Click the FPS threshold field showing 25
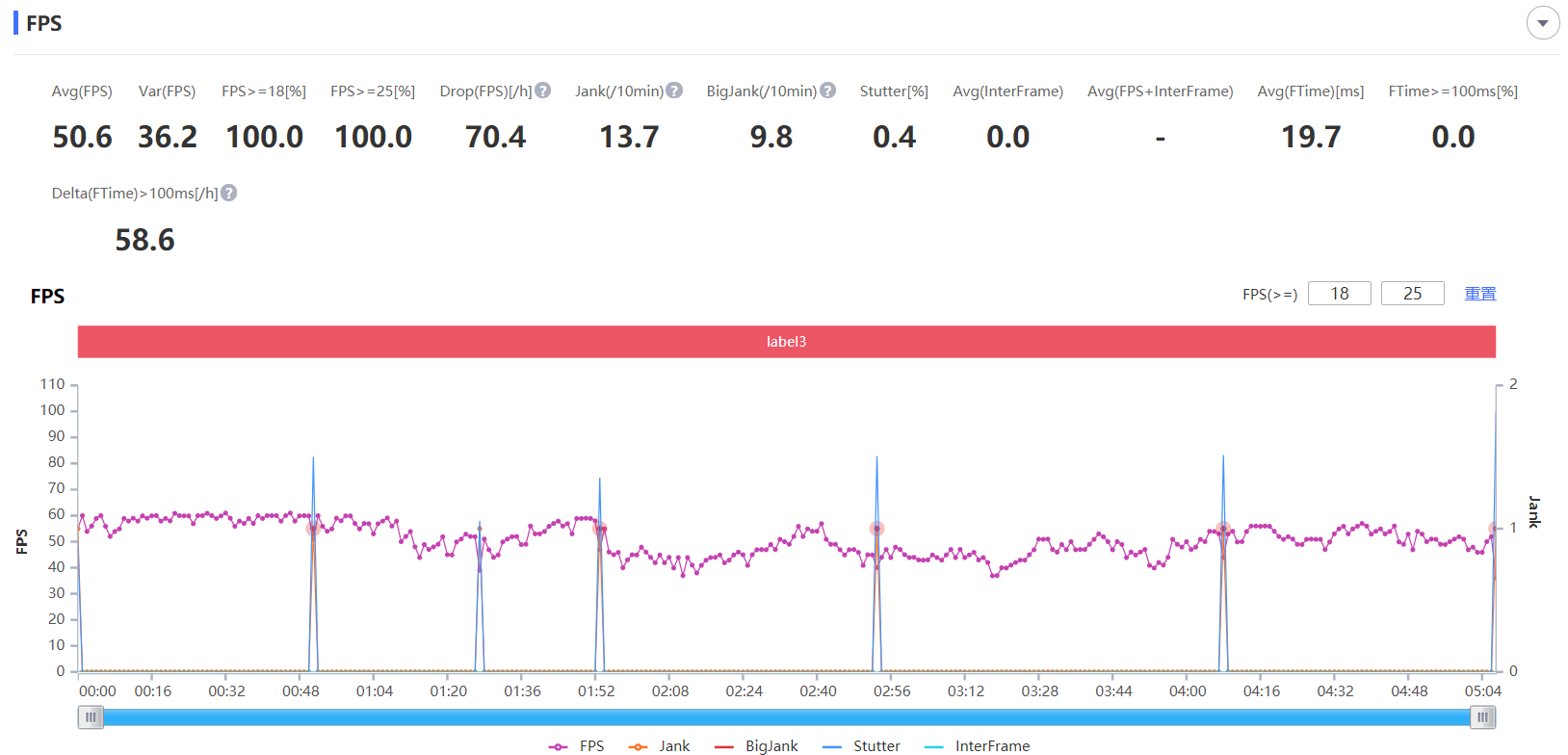 1413,294
